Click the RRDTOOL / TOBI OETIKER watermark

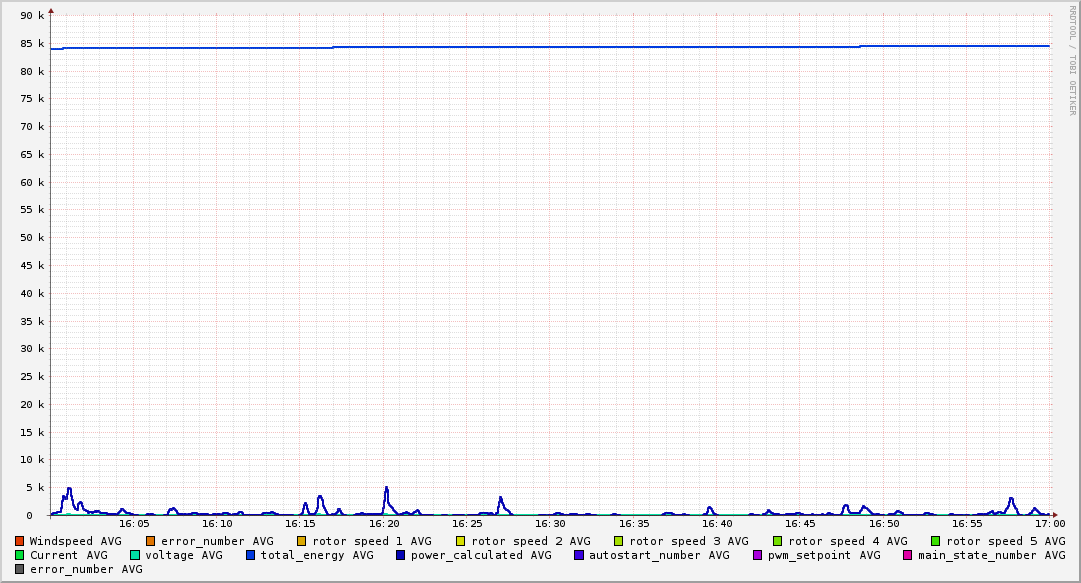coord(1072,60)
